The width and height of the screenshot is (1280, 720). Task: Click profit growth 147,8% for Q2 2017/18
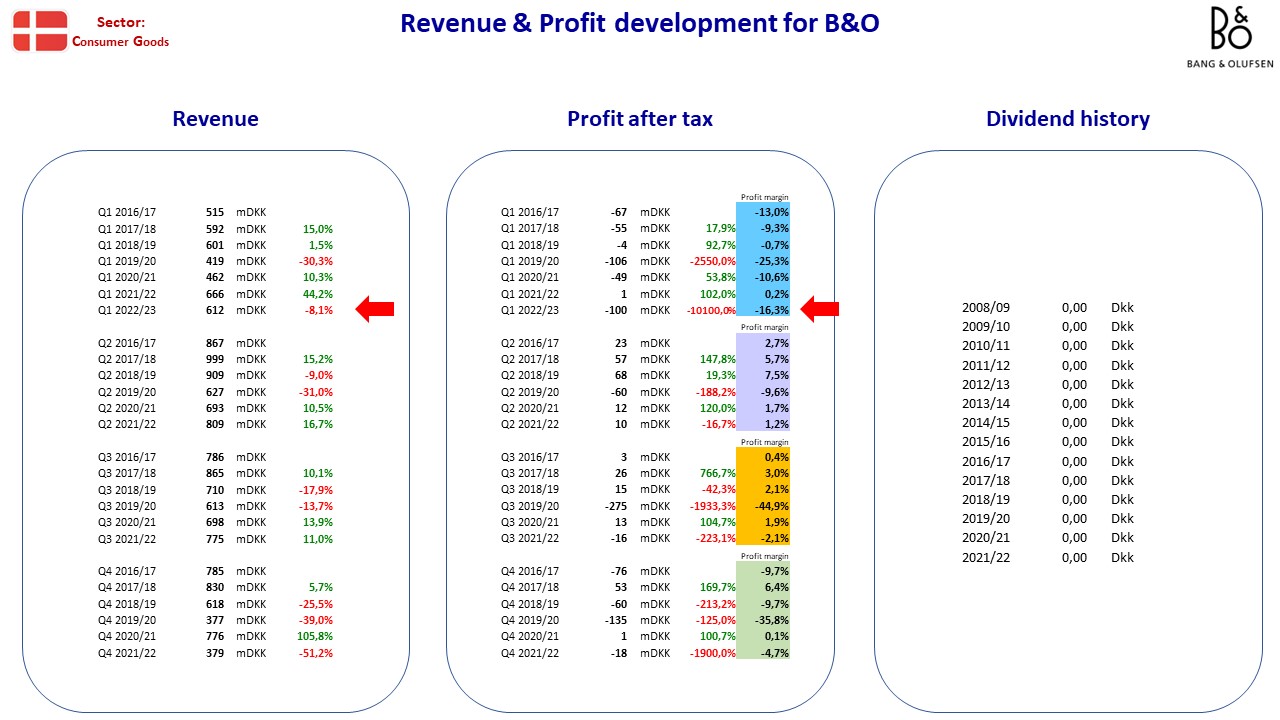click(720, 359)
